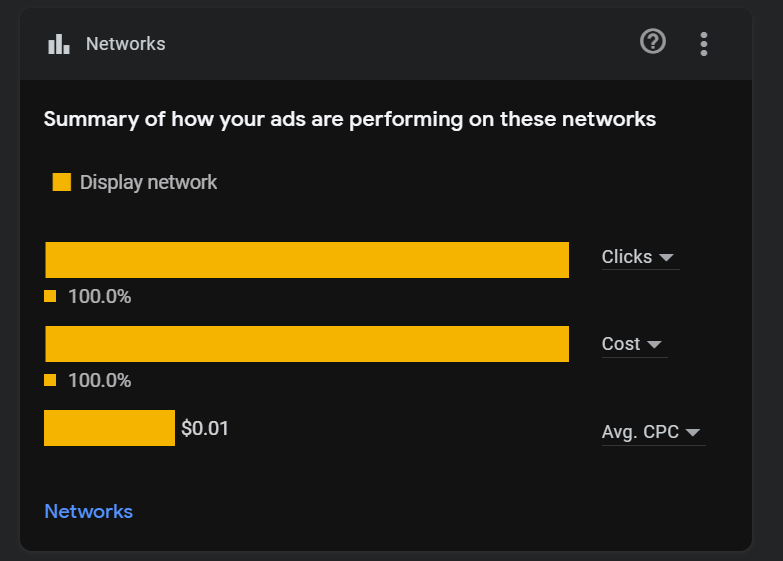The height and width of the screenshot is (561, 783).
Task: Click the dropdown arrow next to Clicks
Action: [666, 257]
